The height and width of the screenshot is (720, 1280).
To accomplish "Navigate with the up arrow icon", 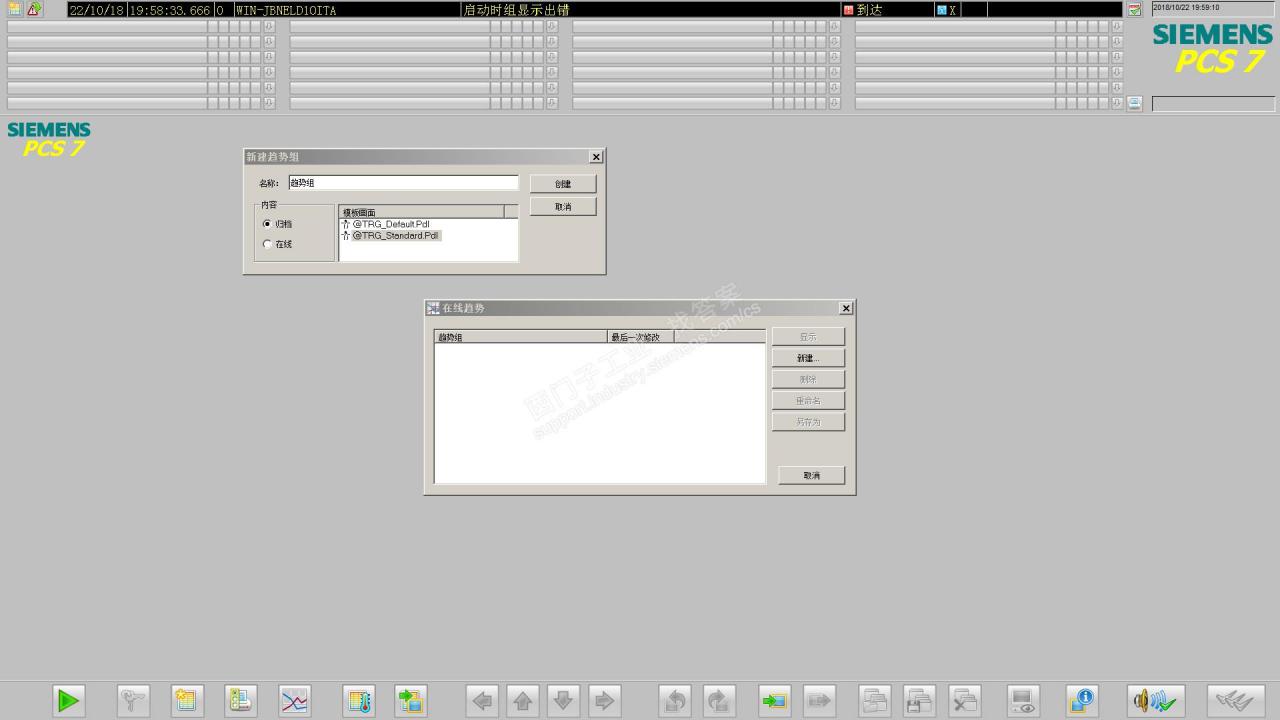I will pyautogui.click(x=523, y=700).
